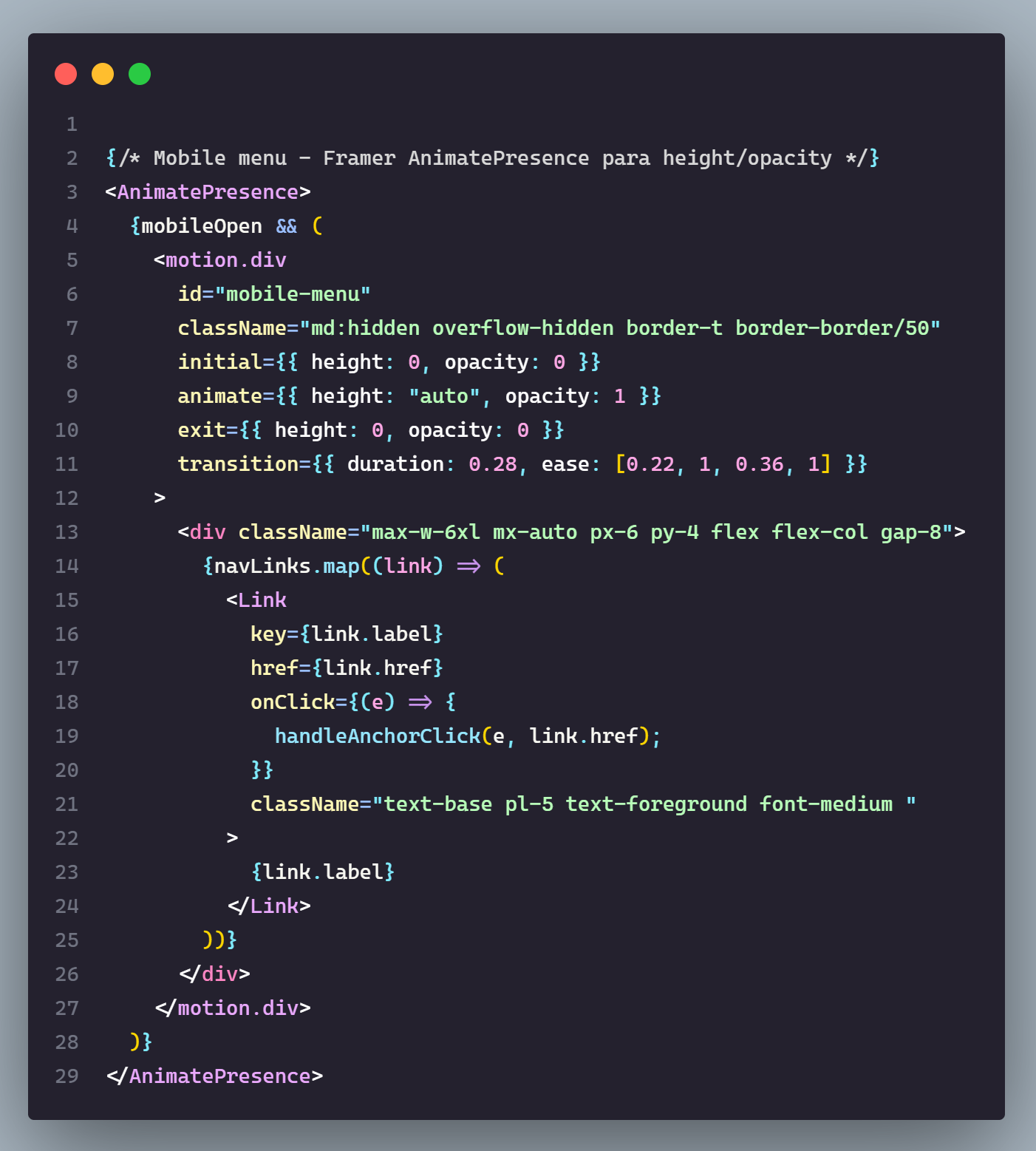Image resolution: width=1036 pixels, height=1151 pixels.
Task: Click the opening "<AnimatePresence>" tag
Action: pyautogui.click(x=208, y=192)
